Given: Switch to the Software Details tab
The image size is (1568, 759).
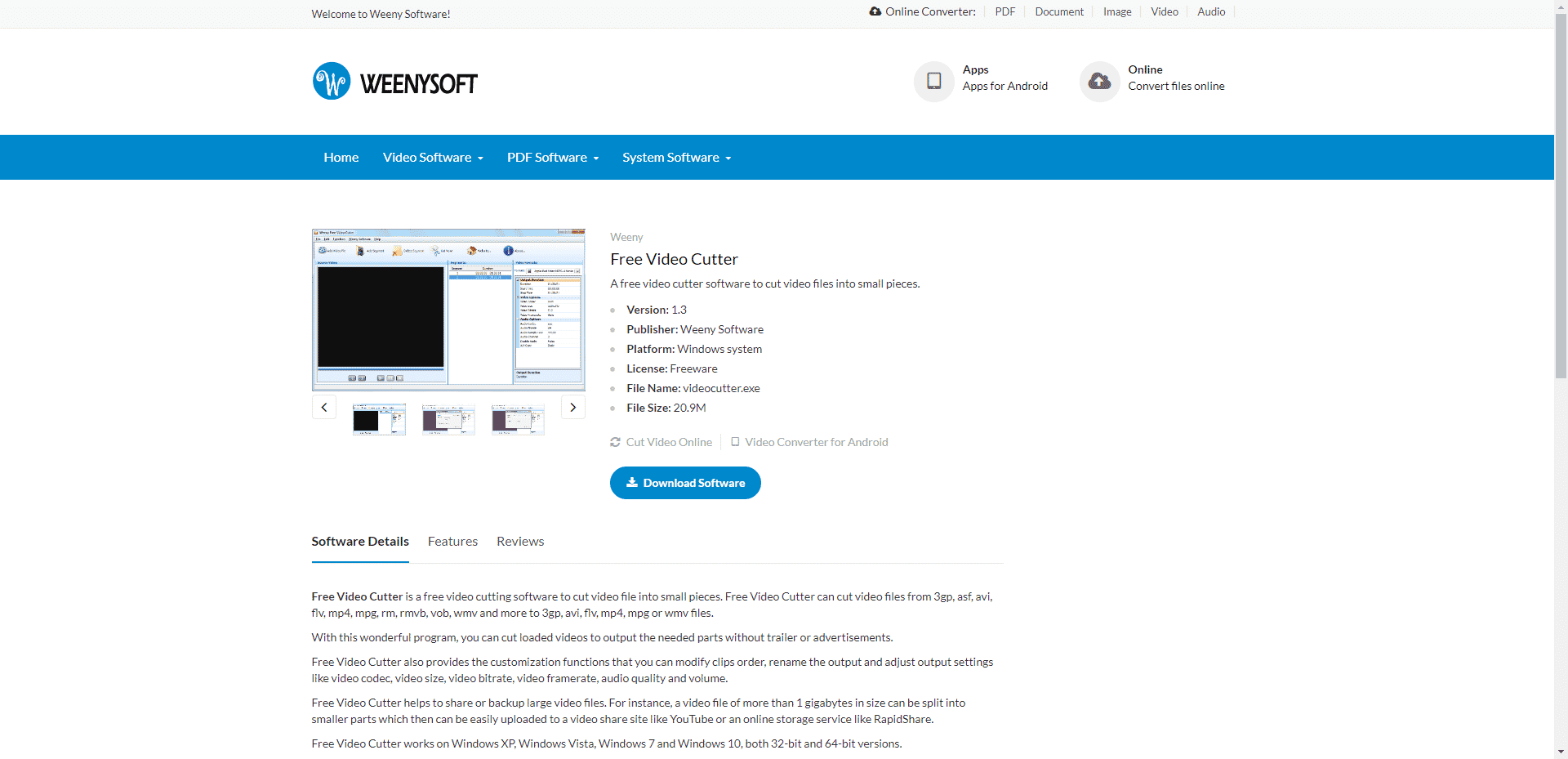Looking at the screenshot, I should point(360,542).
